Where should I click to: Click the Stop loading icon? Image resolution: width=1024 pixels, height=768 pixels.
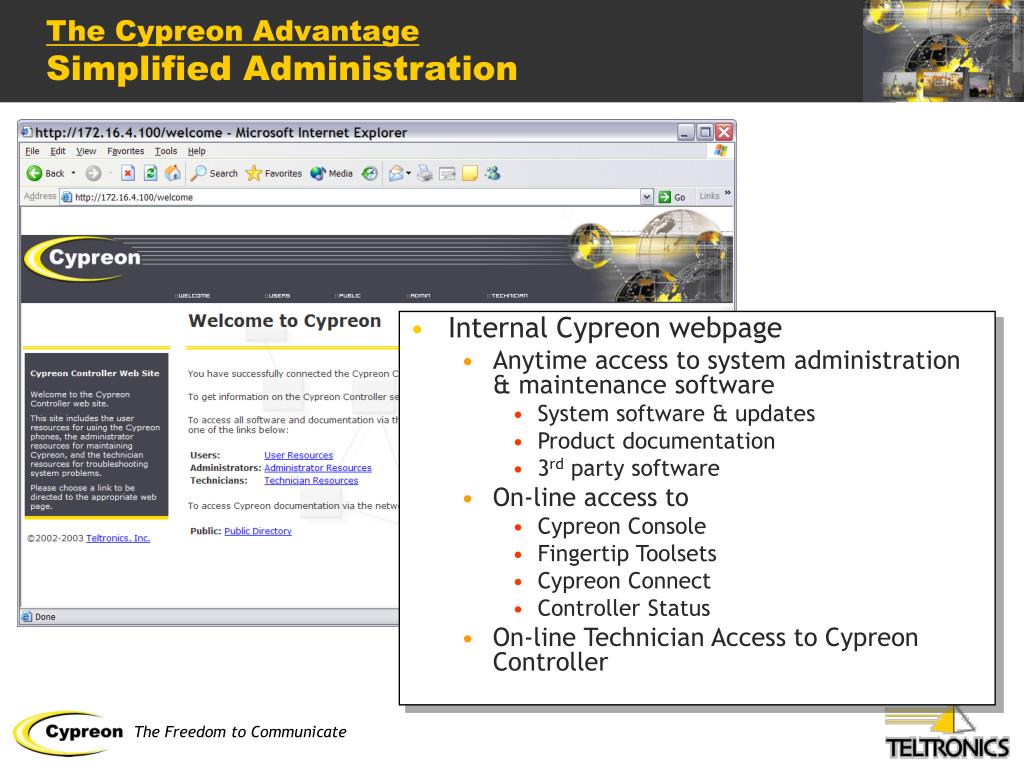pyautogui.click(x=128, y=173)
